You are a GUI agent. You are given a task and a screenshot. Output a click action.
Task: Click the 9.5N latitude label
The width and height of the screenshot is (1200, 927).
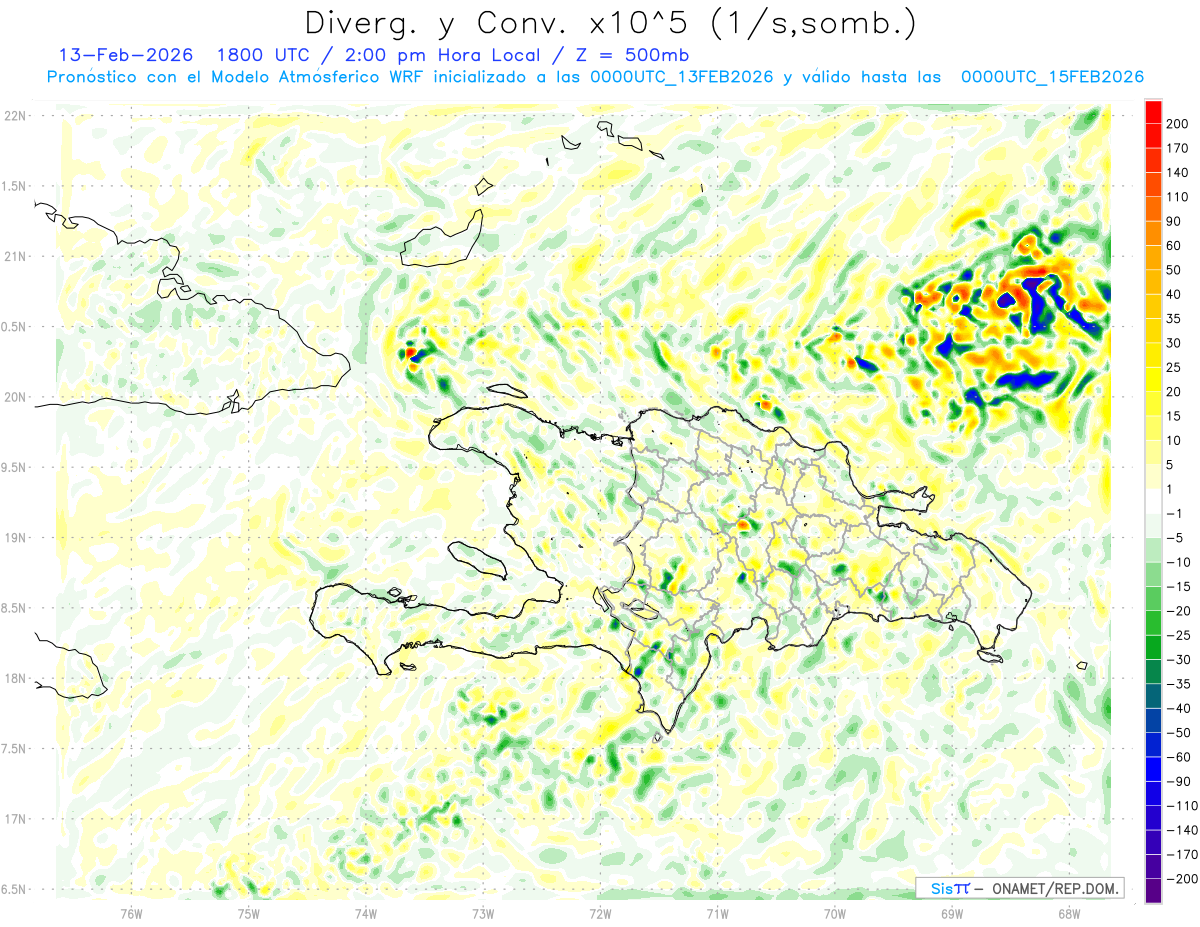(x=14, y=467)
